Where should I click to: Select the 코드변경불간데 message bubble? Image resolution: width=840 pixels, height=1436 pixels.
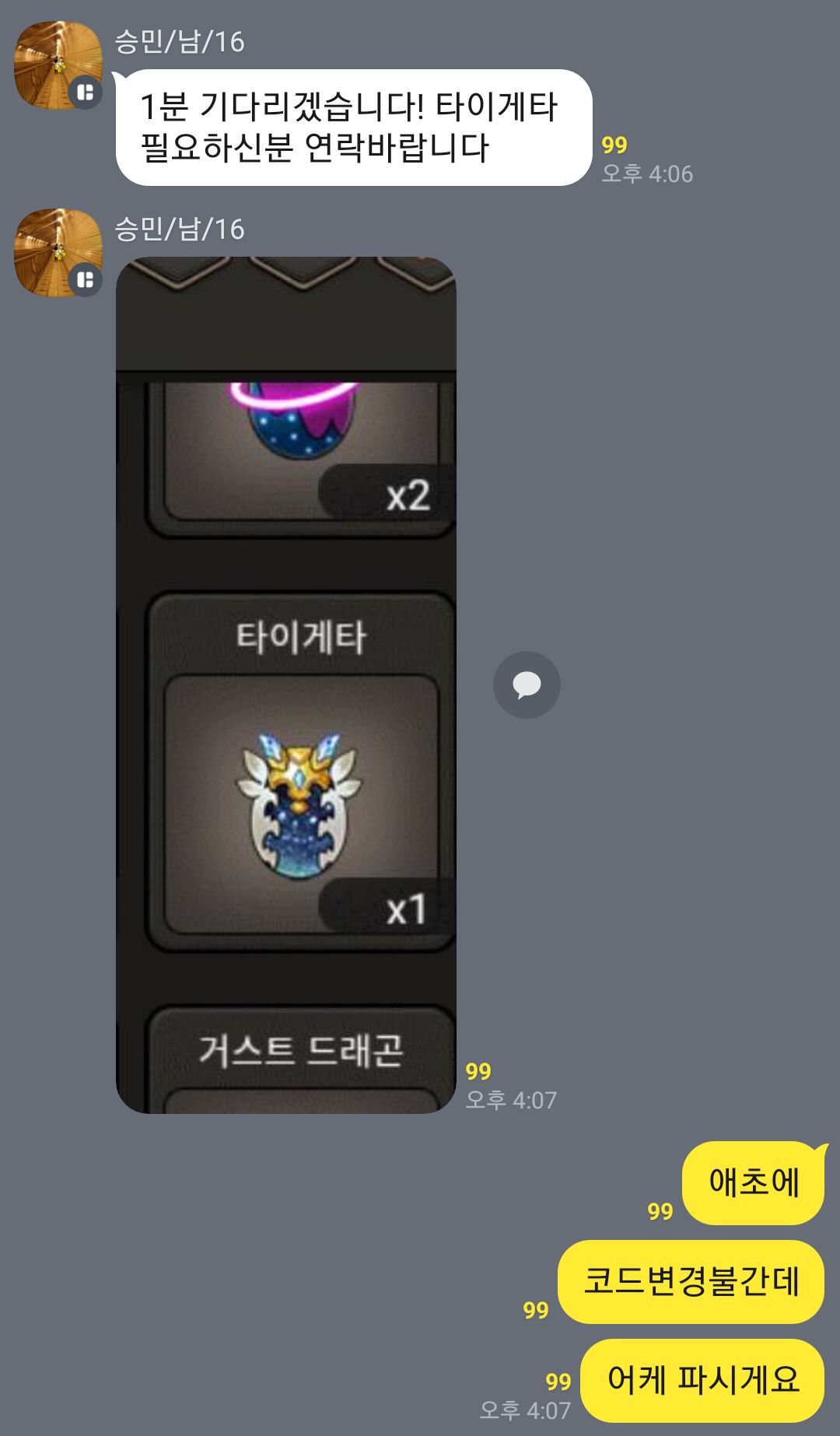(x=691, y=1281)
